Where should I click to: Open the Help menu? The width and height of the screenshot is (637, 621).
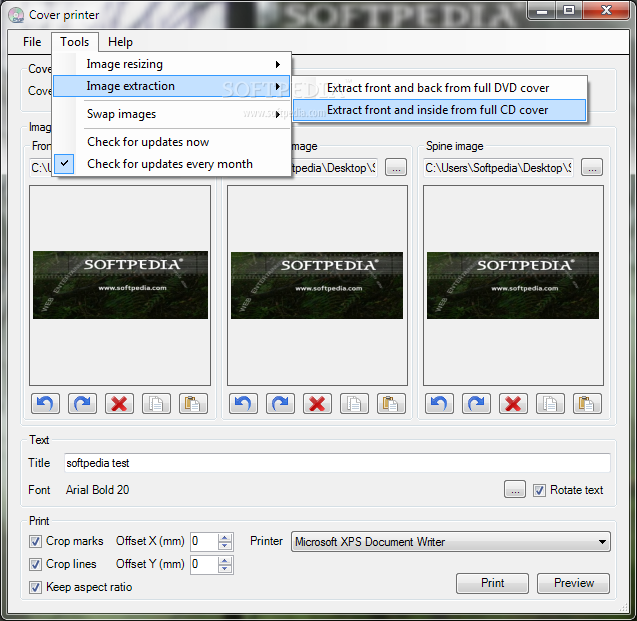pyautogui.click(x=120, y=42)
